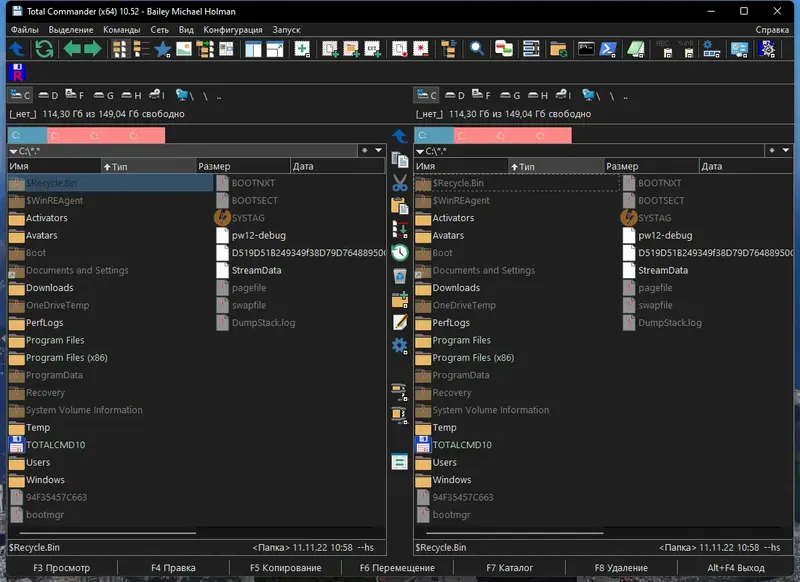Viewport: 800px width, 582px height.
Task: Open the black command prompt icon
Action: click(586, 49)
